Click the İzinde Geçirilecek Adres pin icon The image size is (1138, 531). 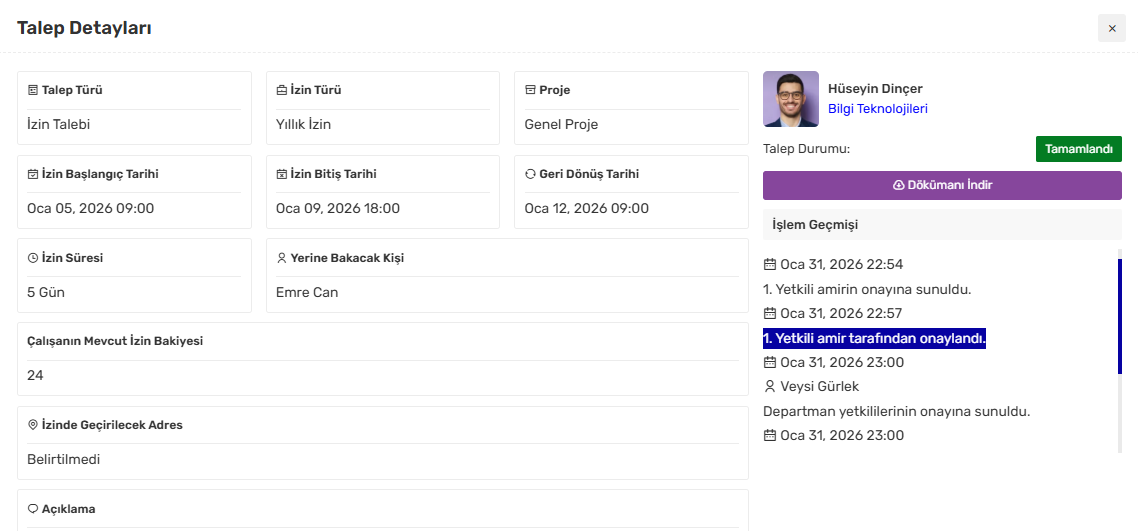tap(33, 425)
